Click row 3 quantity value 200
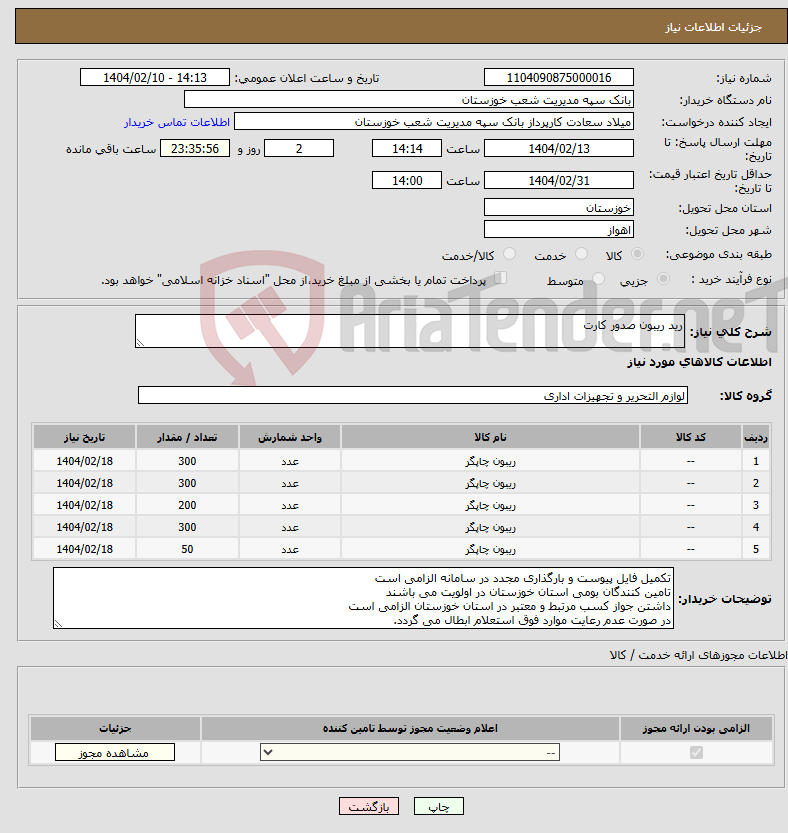 [x=187, y=505]
